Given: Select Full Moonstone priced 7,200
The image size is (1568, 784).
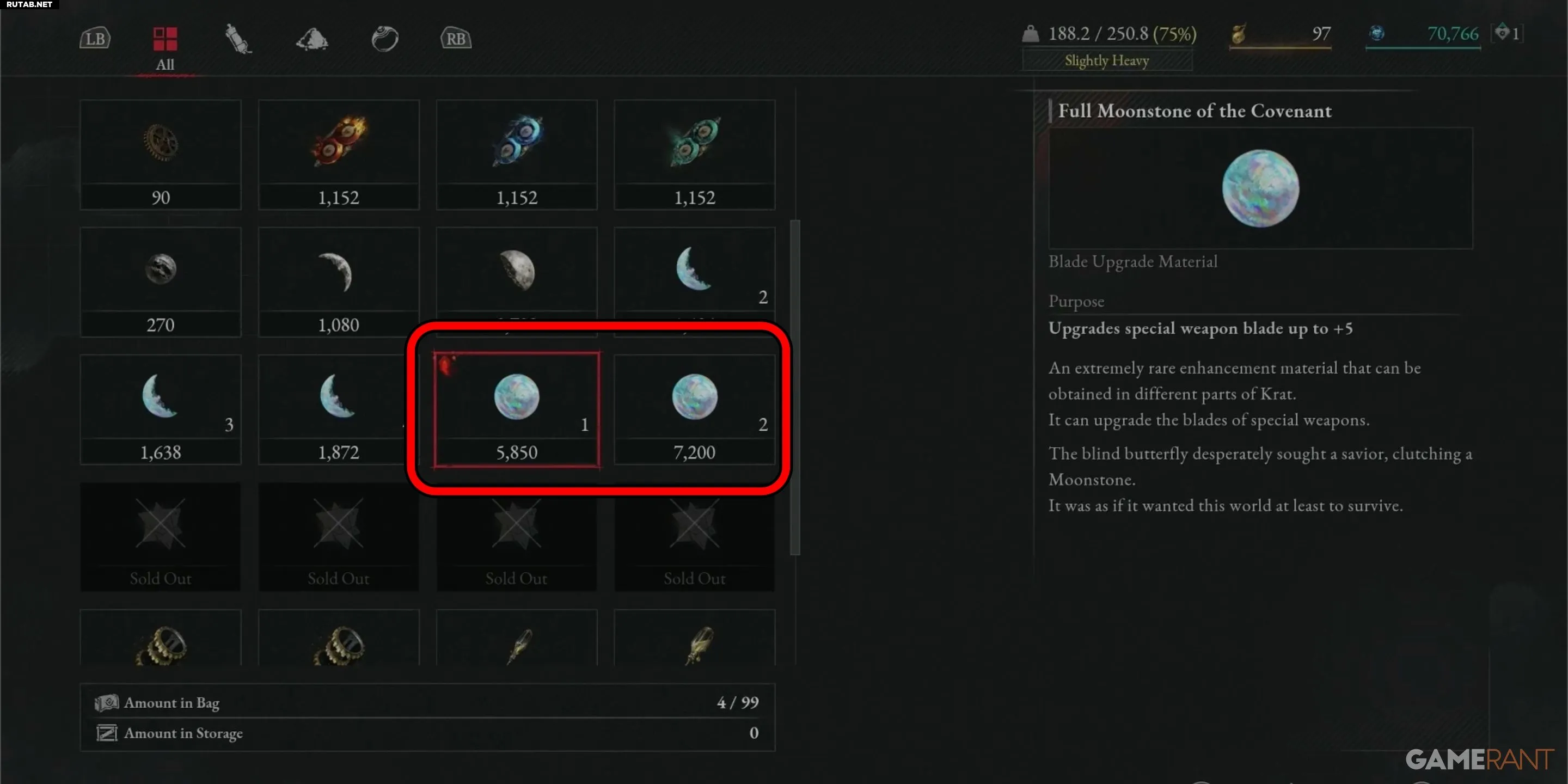Looking at the screenshot, I should pos(695,409).
